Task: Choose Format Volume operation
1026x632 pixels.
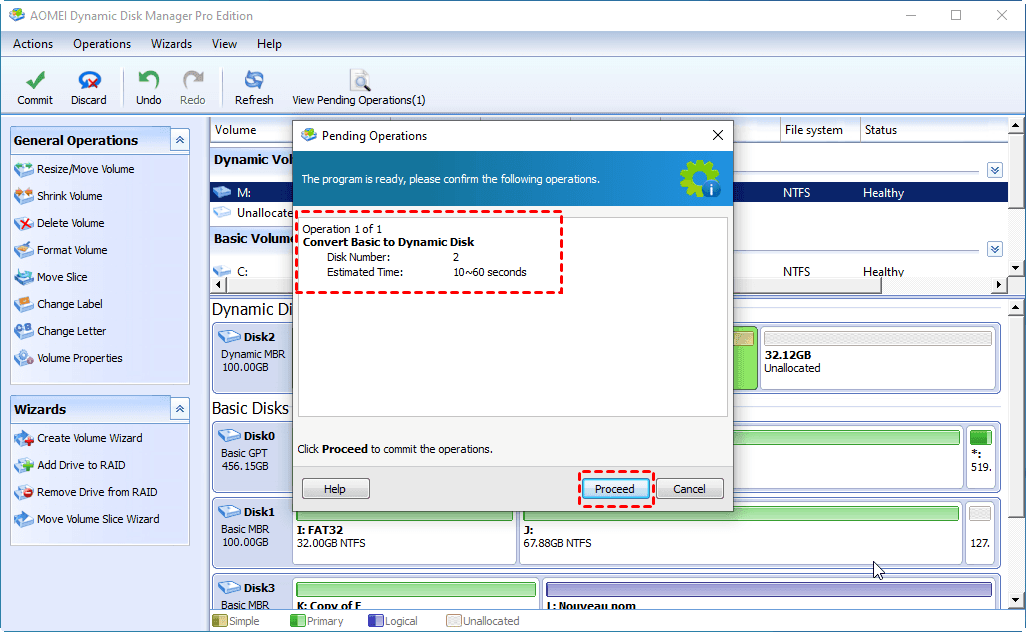Action: [x=72, y=250]
